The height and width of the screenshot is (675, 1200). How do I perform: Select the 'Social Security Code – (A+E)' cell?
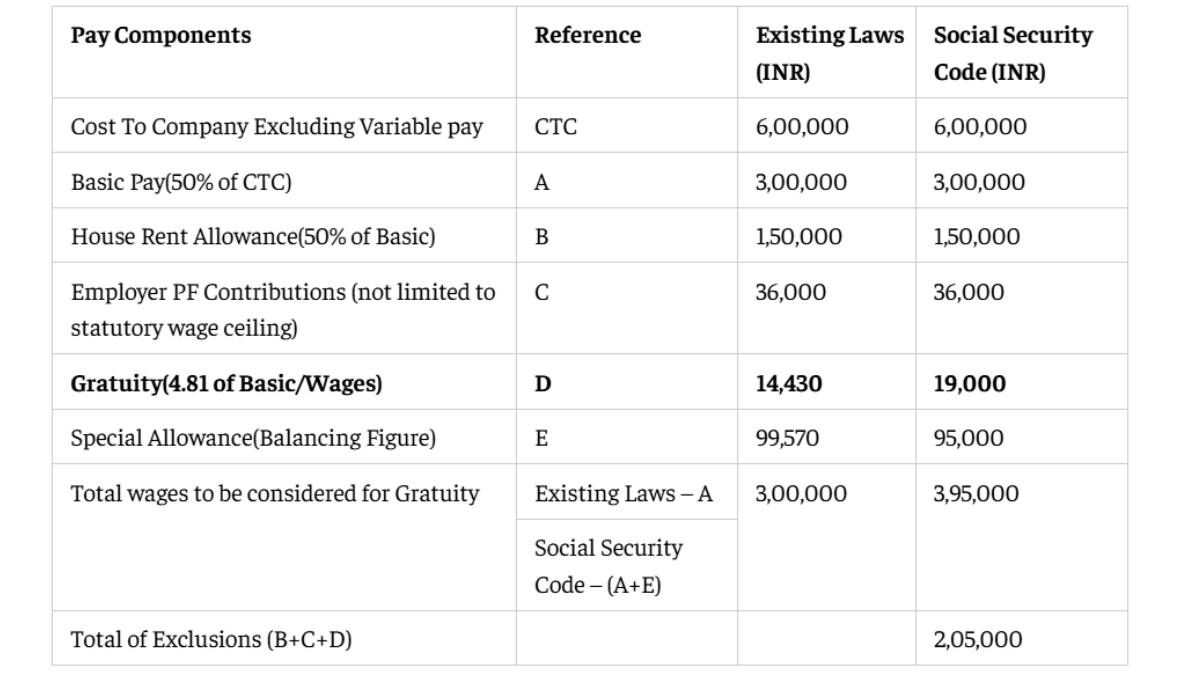click(608, 566)
